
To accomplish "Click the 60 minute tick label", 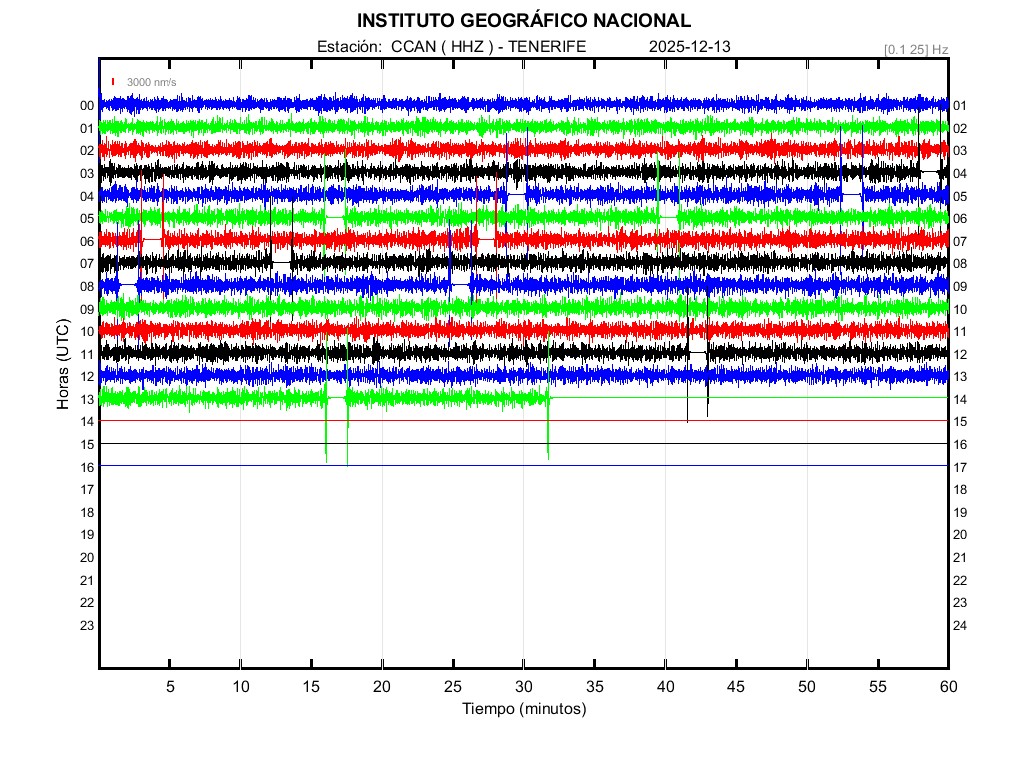I will 948,686.
